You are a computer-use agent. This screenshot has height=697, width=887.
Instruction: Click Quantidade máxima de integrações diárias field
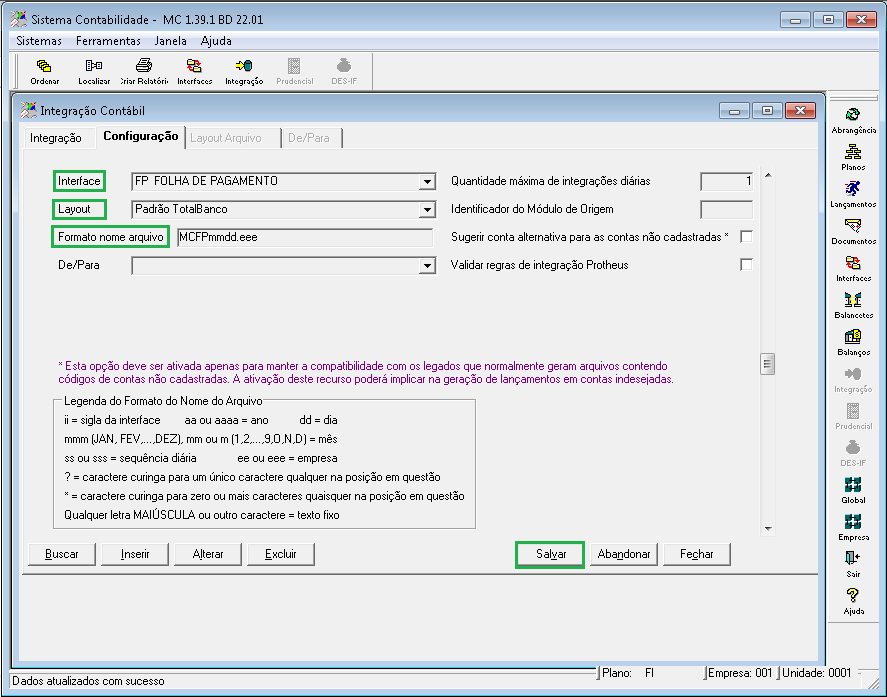click(726, 182)
